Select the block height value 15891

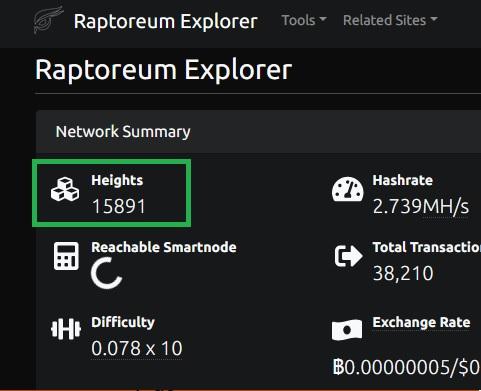(118, 206)
